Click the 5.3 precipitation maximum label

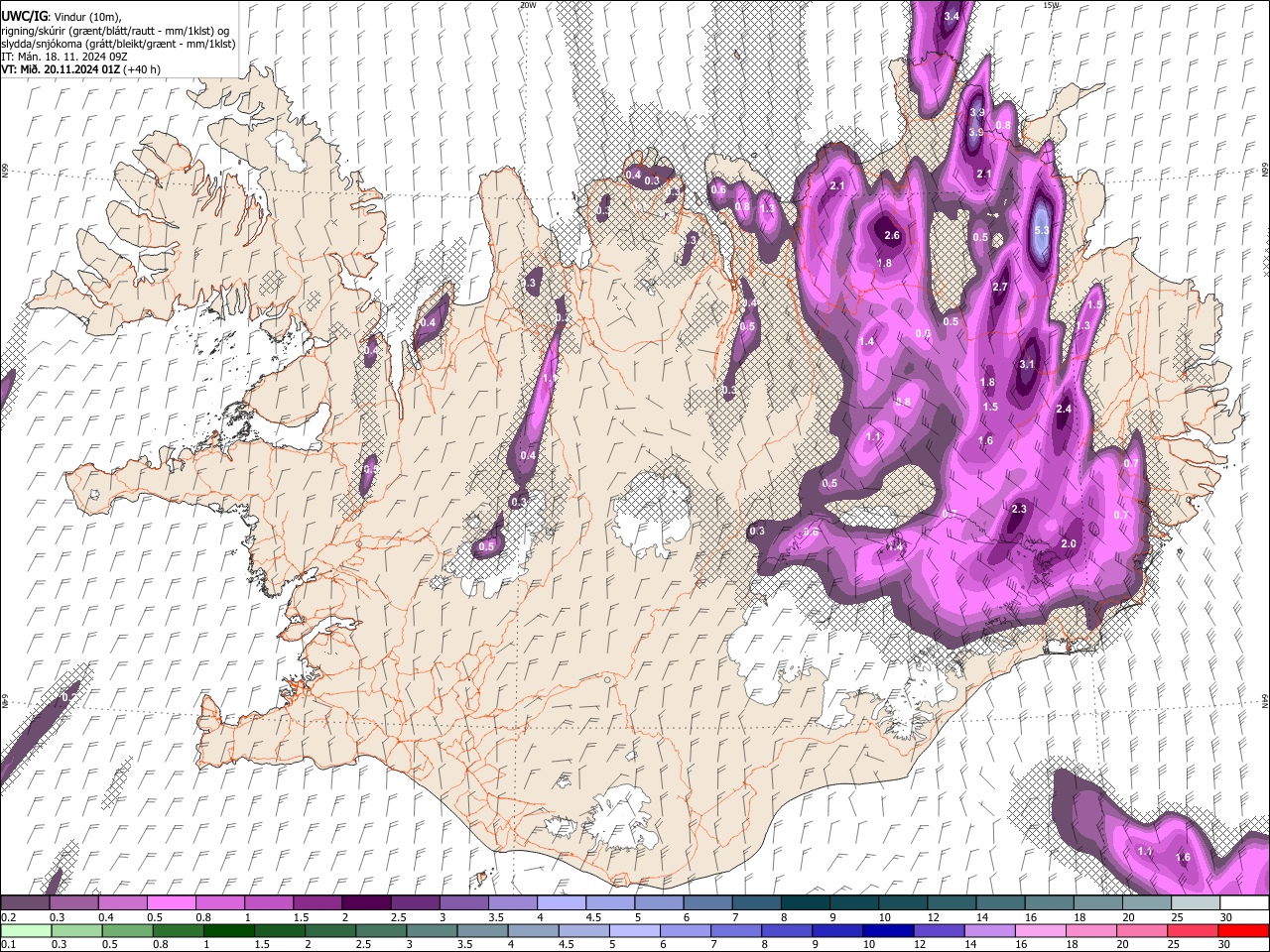click(1041, 230)
